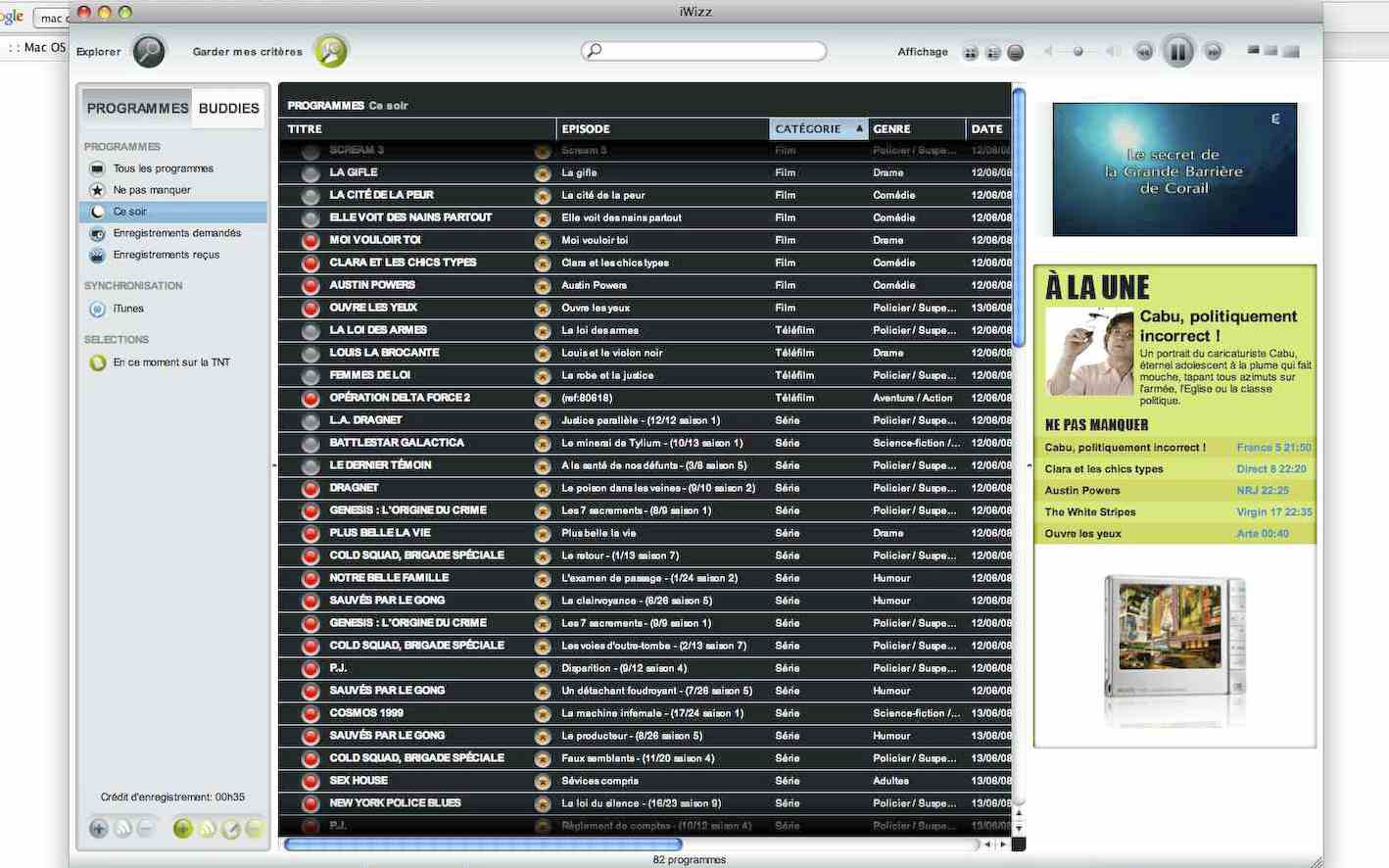Click the star icon for NOTRE BELLE FAMILLE
The width and height of the screenshot is (1389, 868).
pos(543,579)
